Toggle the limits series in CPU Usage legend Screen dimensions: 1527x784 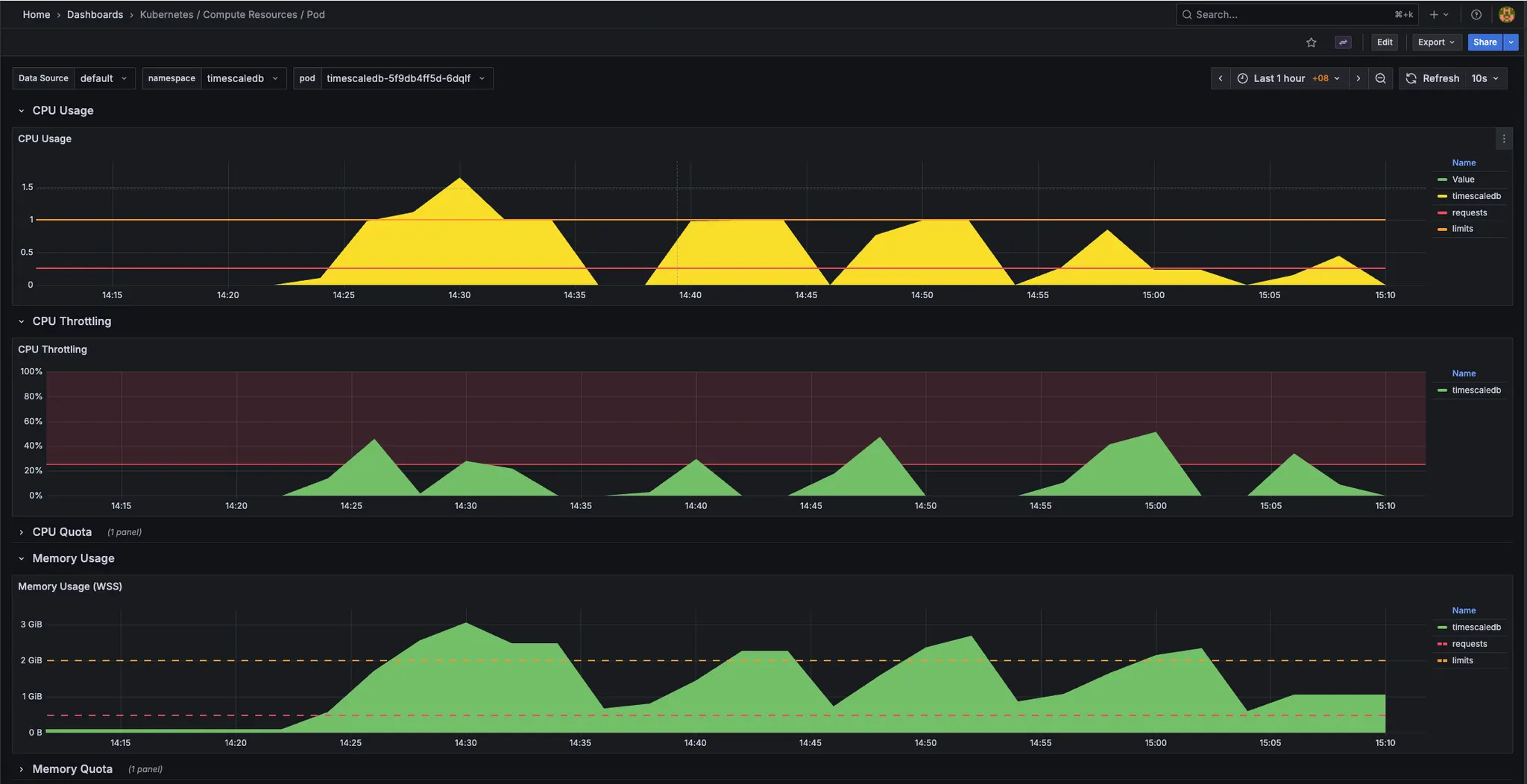[x=1464, y=228]
